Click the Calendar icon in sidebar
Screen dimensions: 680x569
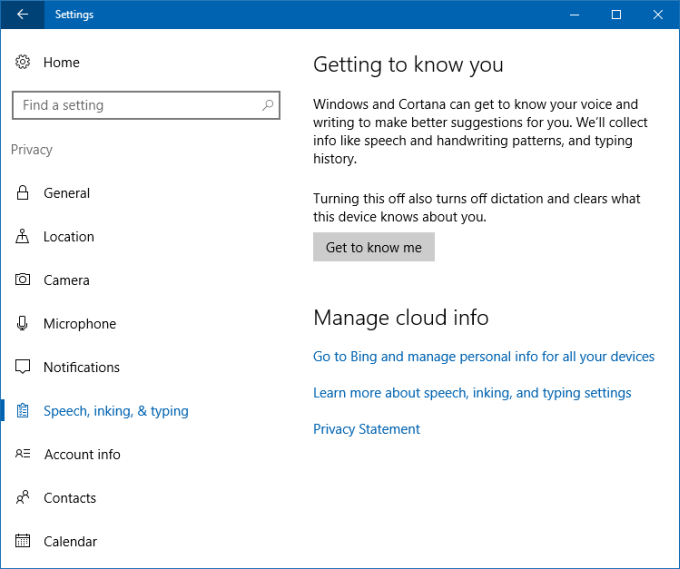(22, 541)
